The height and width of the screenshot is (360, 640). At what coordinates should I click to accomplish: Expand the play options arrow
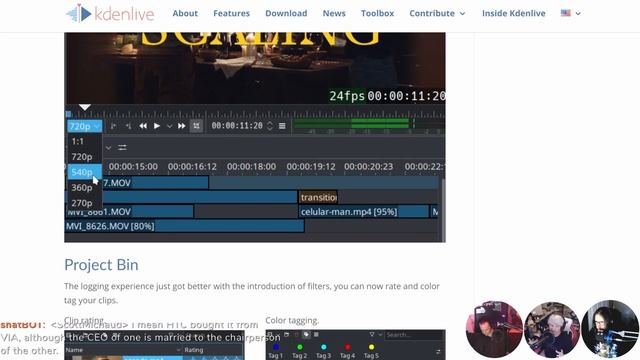tap(169, 127)
